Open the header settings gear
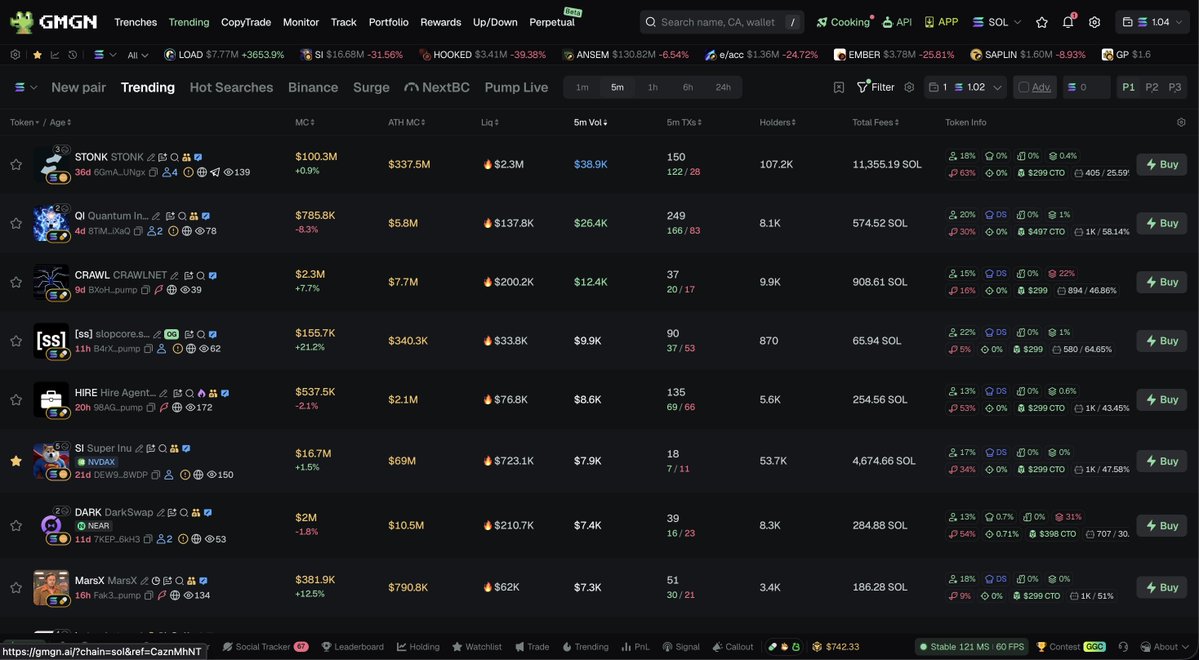The image size is (1199, 660). click(x=1094, y=22)
